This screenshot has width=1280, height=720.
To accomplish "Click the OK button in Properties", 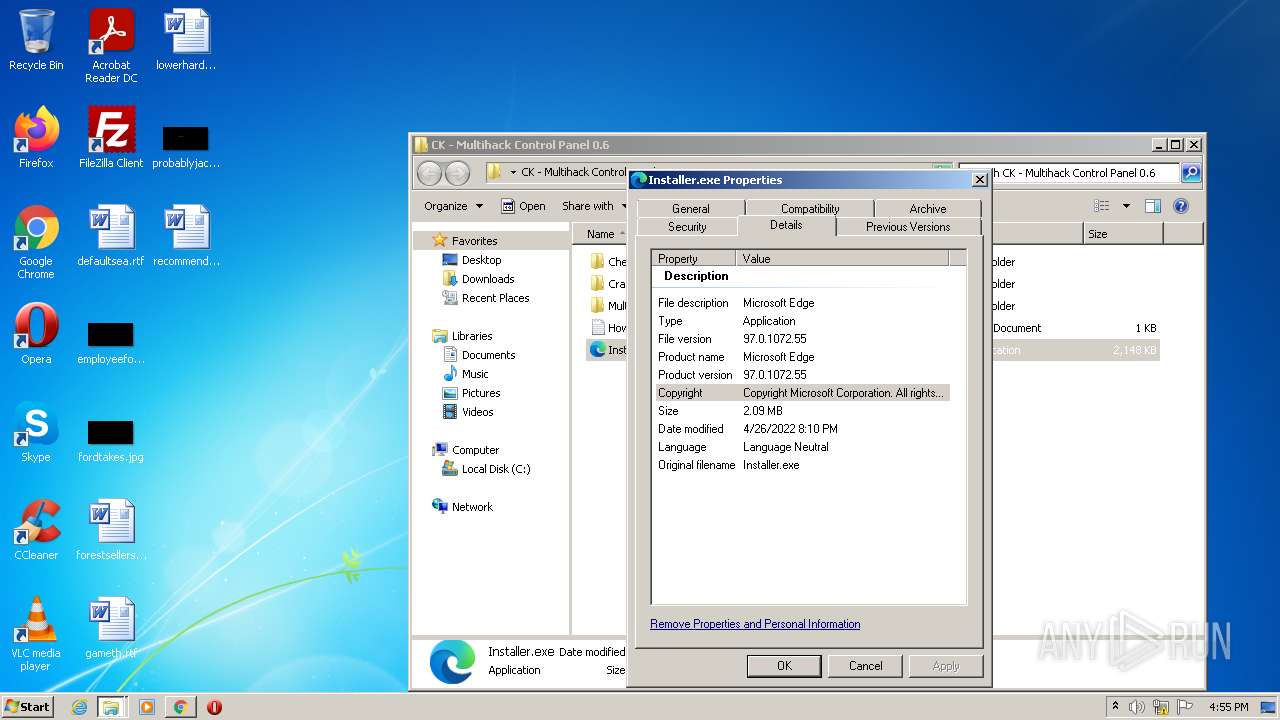I will point(784,666).
